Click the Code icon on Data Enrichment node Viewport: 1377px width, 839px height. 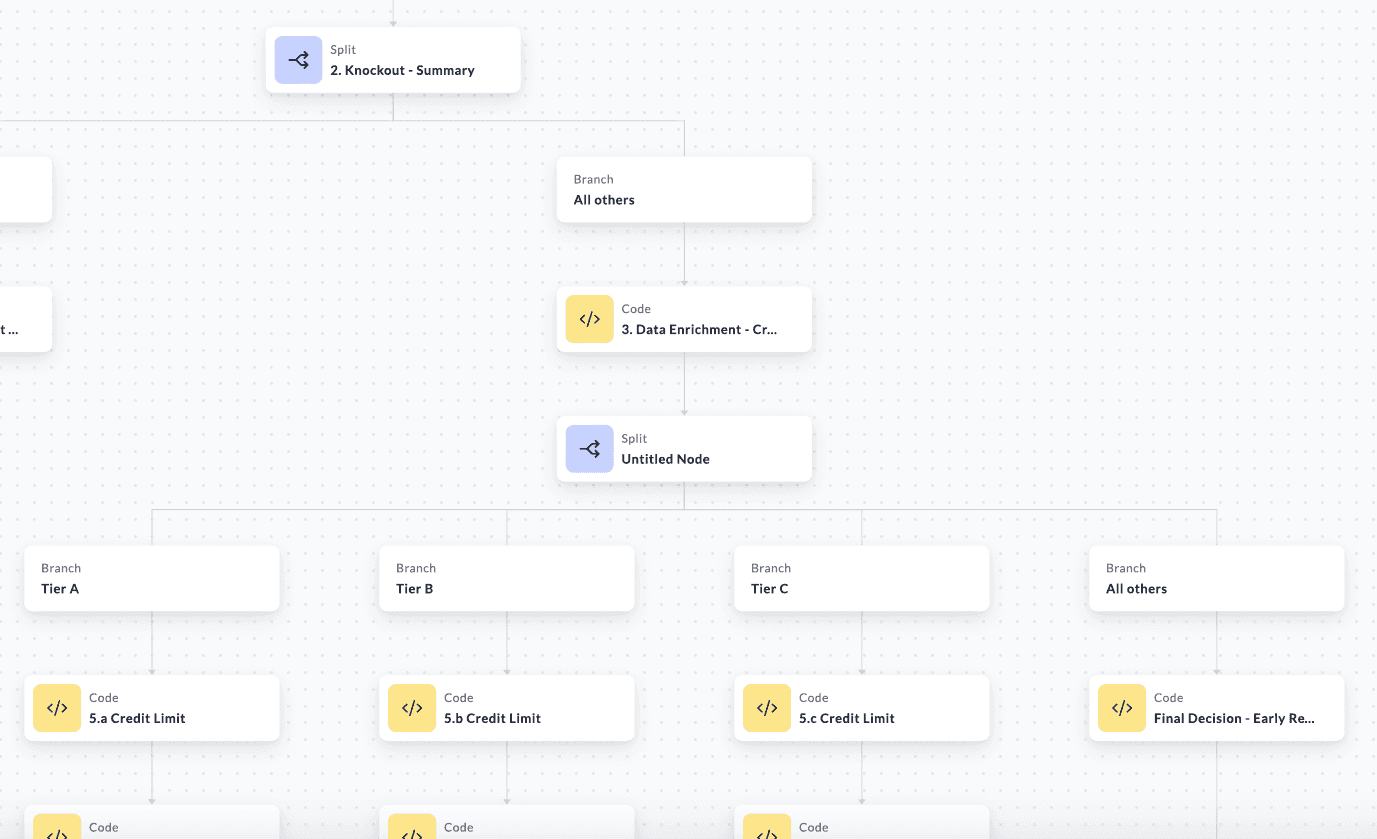point(589,319)
